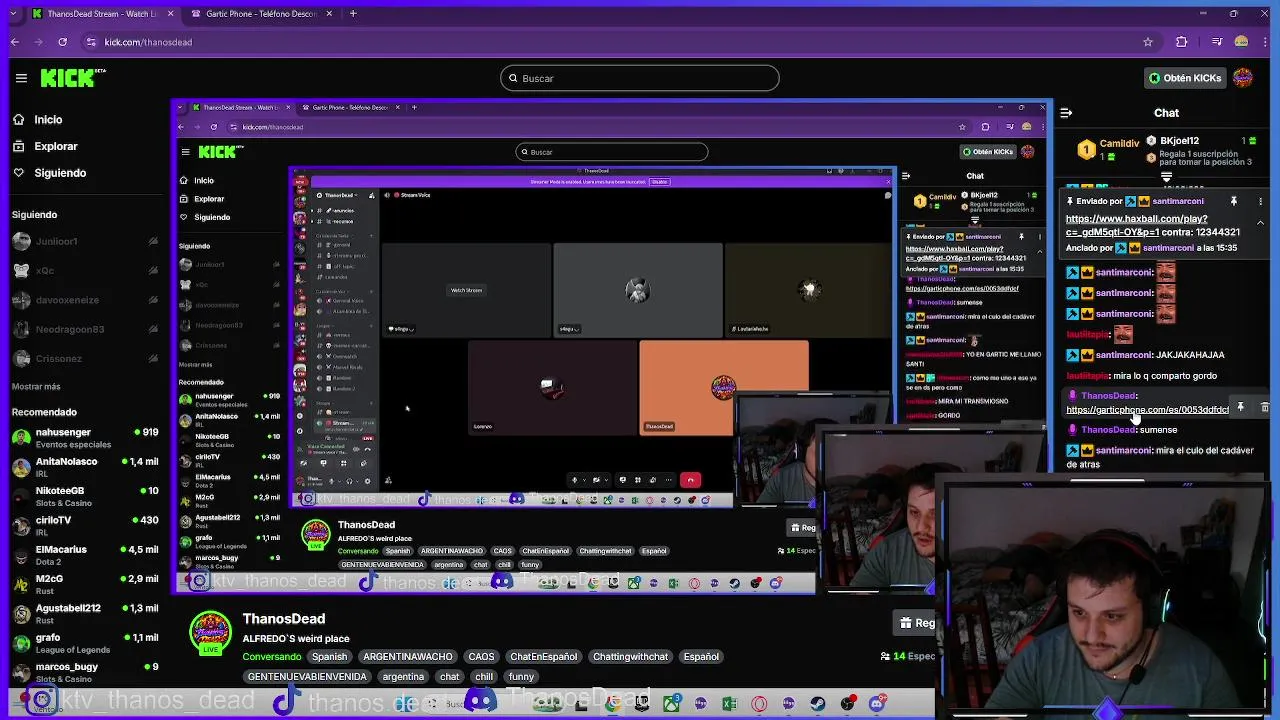Click santimarconi username in JAKJAKAHAJAA message
The height and width of the screenshot is (720, 1280).
pyautogui.click(x=1123, y=355)
